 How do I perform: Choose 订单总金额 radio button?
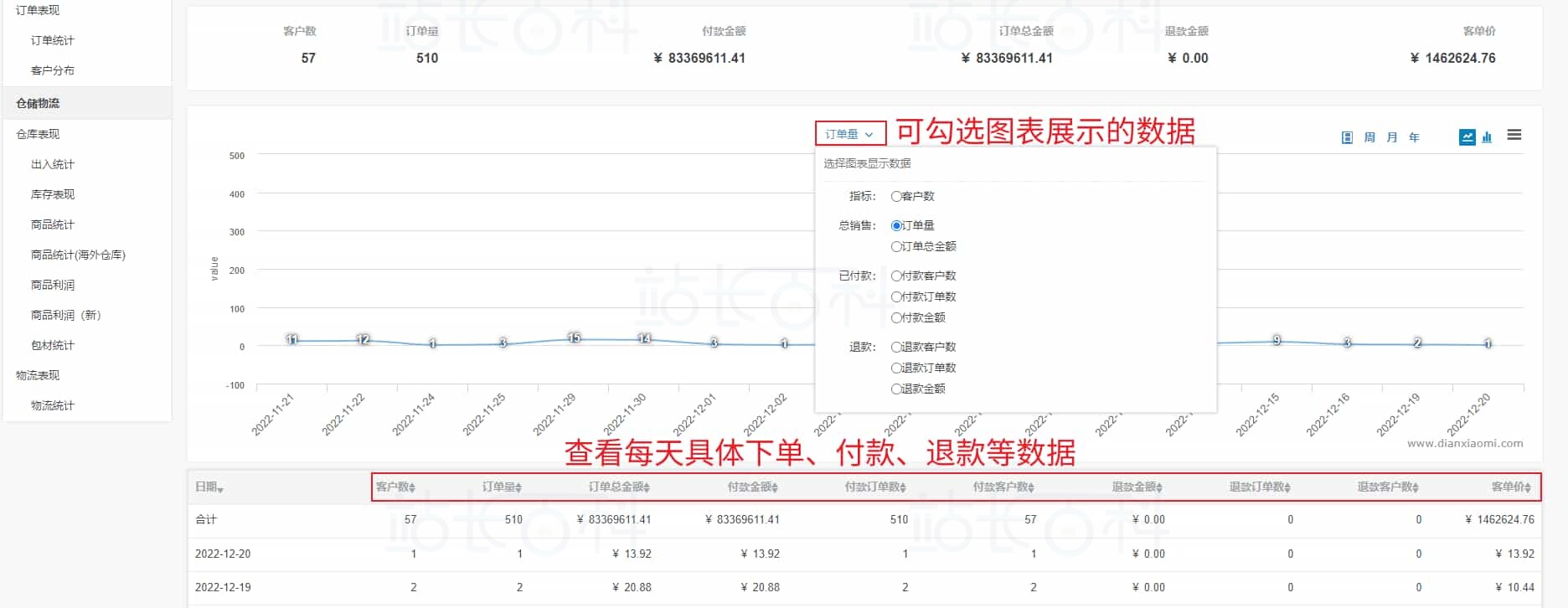tap(896, 246)
